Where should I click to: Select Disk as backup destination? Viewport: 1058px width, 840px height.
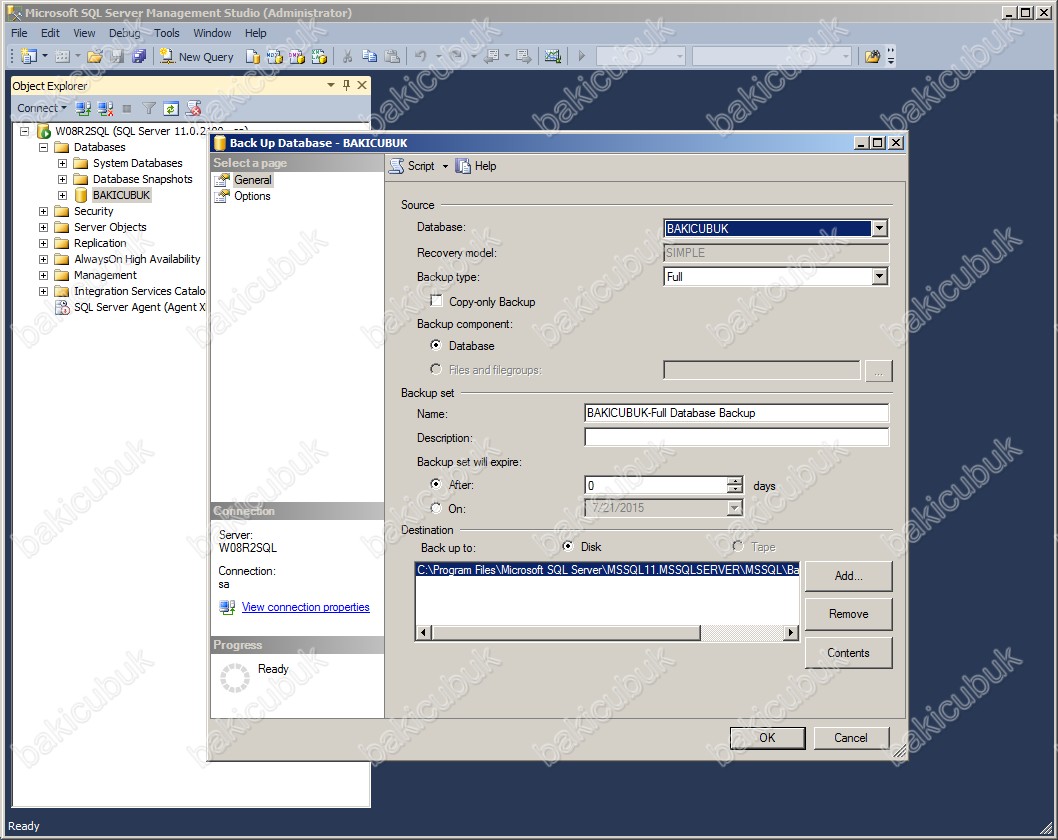[568, 546]
